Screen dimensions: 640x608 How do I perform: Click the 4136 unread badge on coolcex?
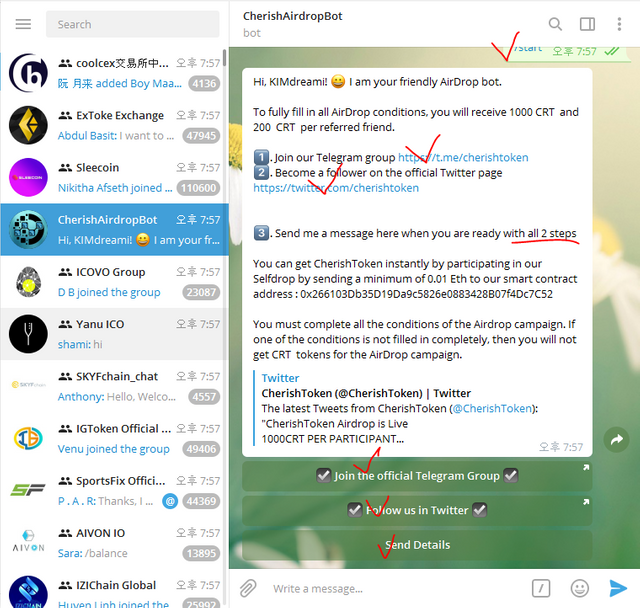tap(204, 84)
